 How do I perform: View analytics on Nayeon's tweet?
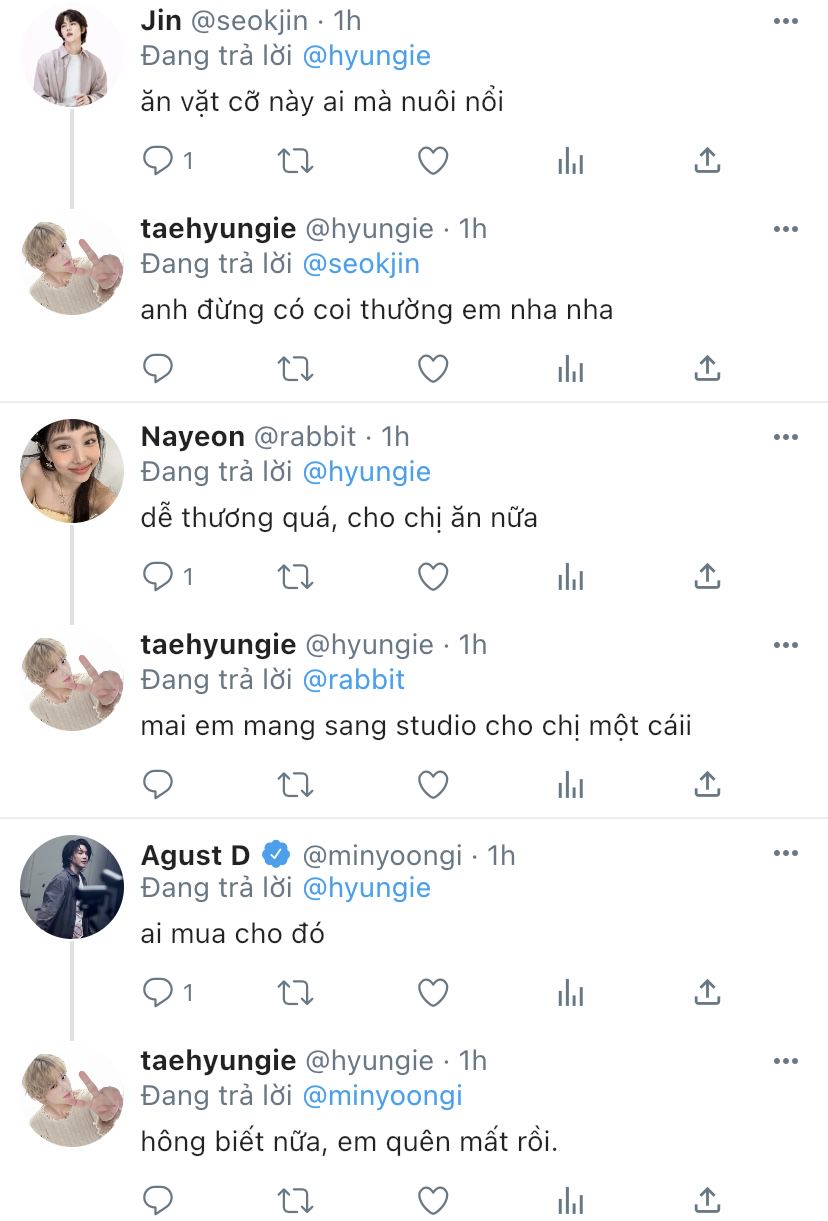pos(570,576)
